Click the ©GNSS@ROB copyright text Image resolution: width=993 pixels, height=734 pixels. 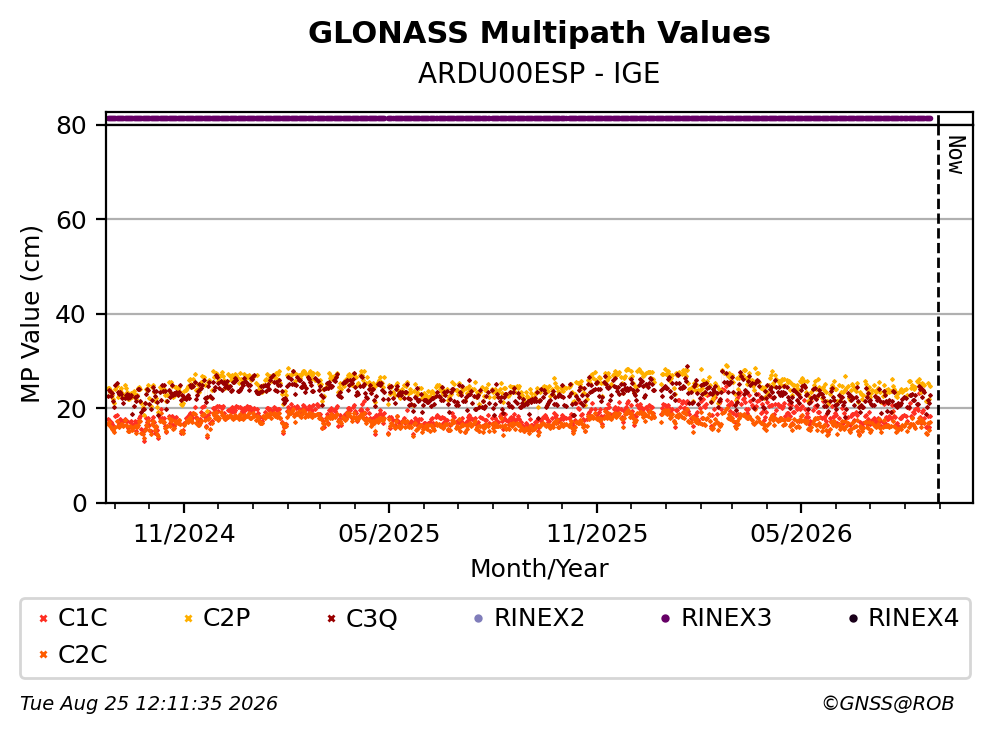(888, 703)
